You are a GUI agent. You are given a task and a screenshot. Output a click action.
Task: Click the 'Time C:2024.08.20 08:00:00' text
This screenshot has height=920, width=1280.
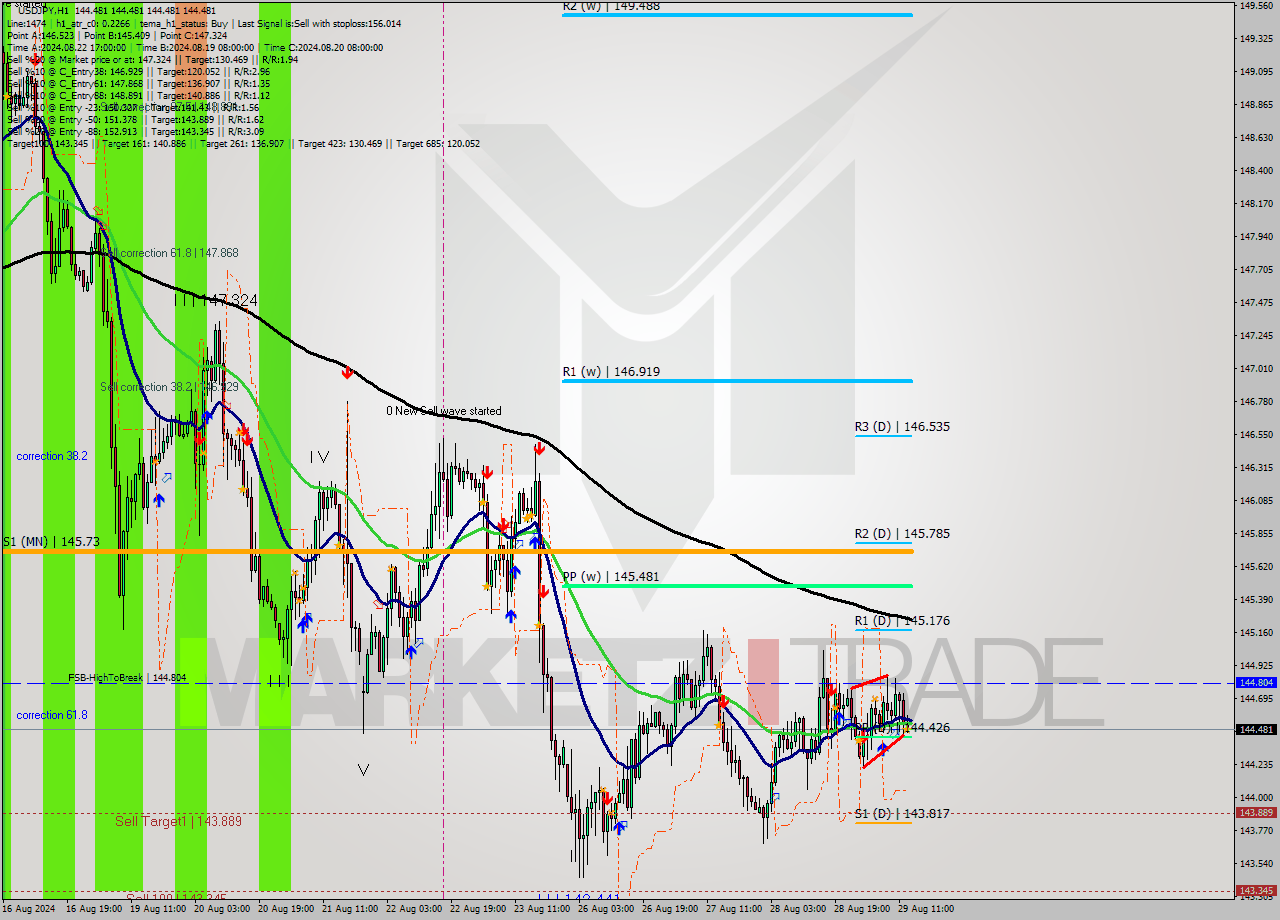click(325, 47)
